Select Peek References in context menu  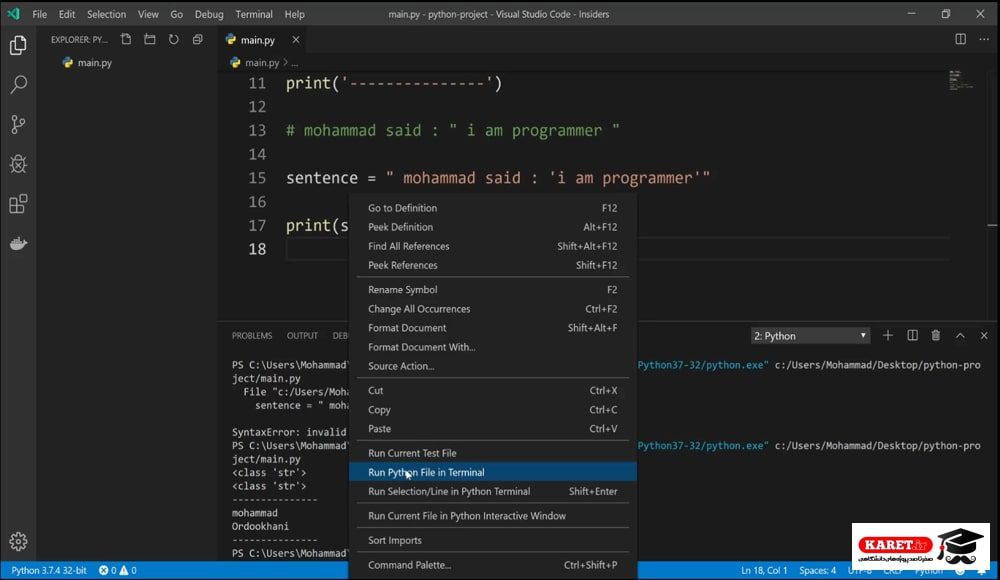pos(492,265)
